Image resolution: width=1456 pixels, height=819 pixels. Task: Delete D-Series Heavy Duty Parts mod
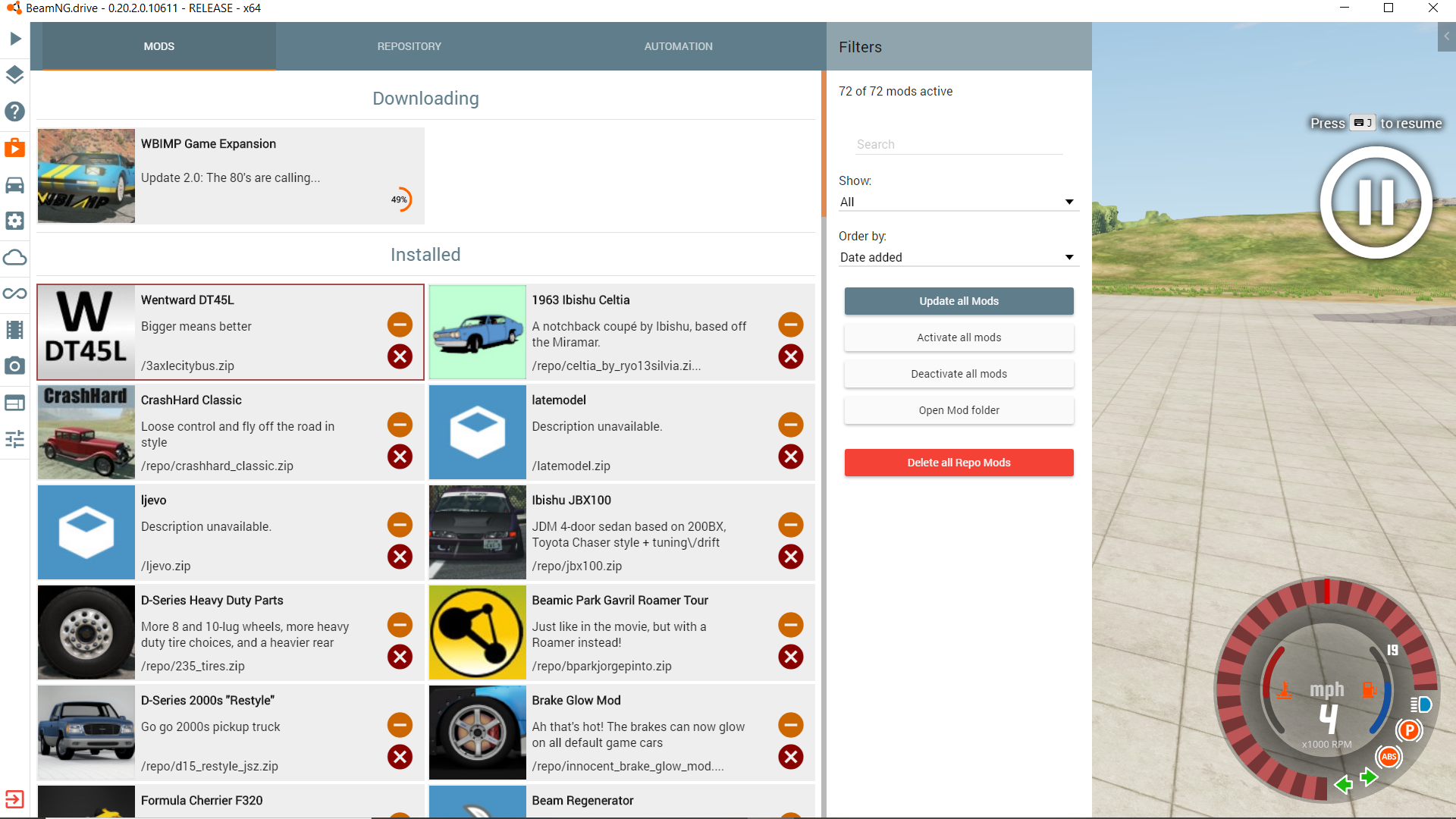click(400, 657)
